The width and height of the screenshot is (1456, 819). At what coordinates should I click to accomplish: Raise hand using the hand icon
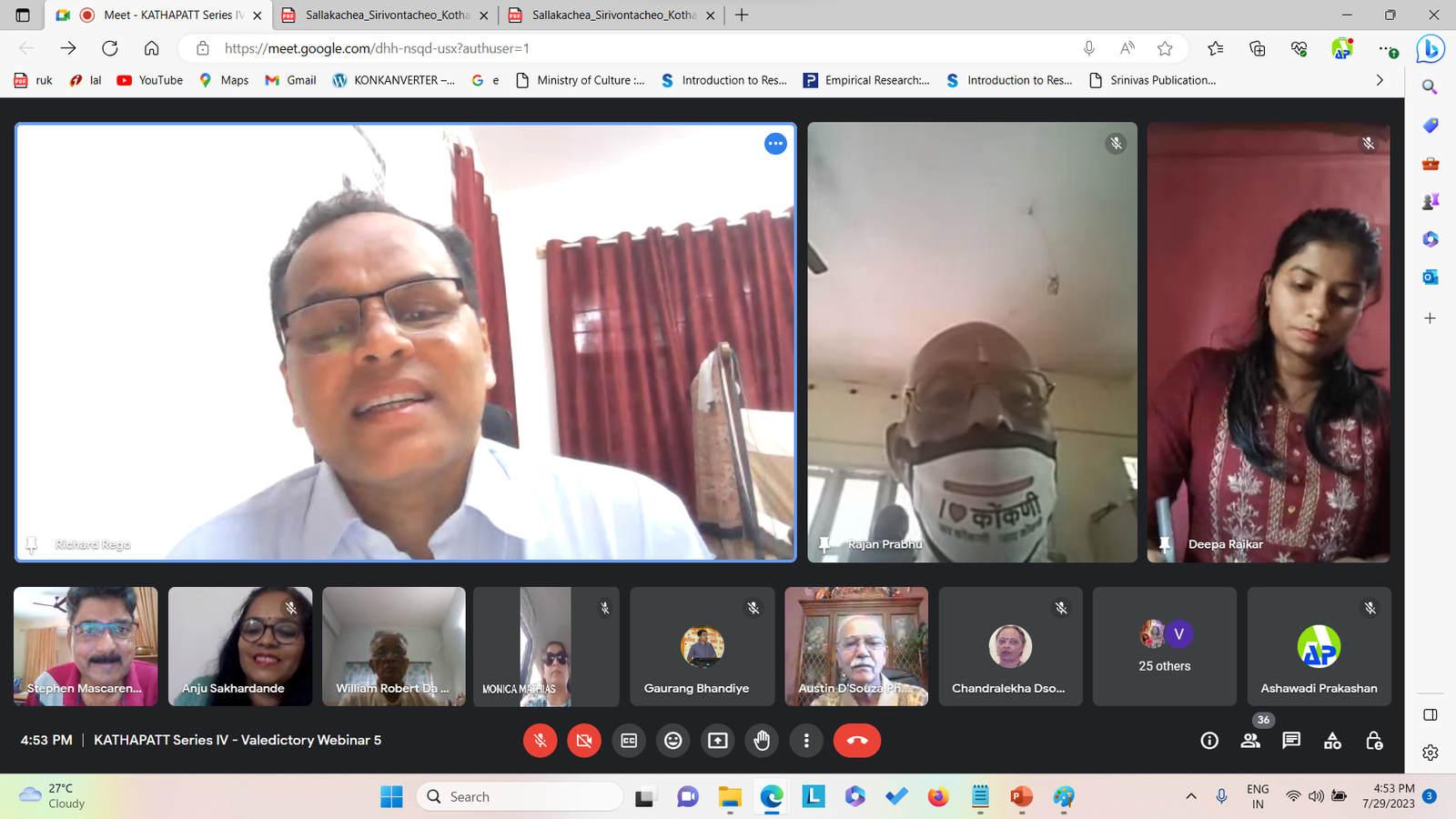(762, 741)
